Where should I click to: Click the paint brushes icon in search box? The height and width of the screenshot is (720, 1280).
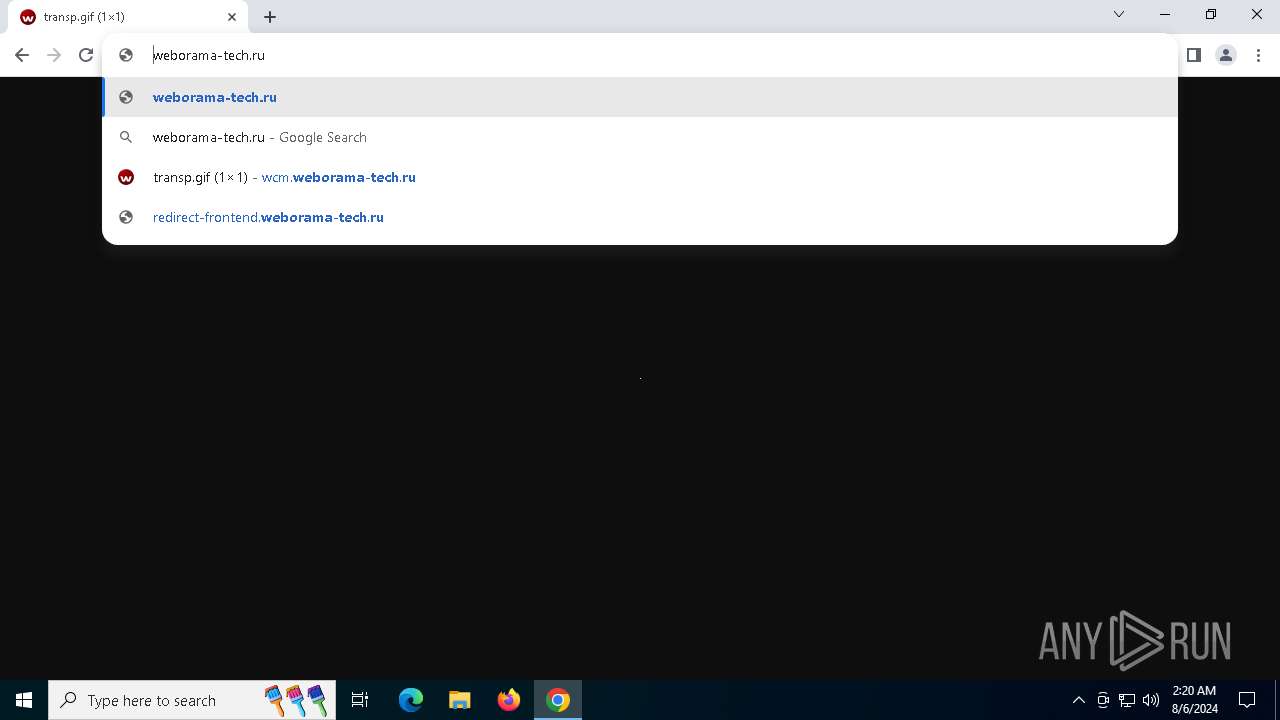tap(296, 700)
